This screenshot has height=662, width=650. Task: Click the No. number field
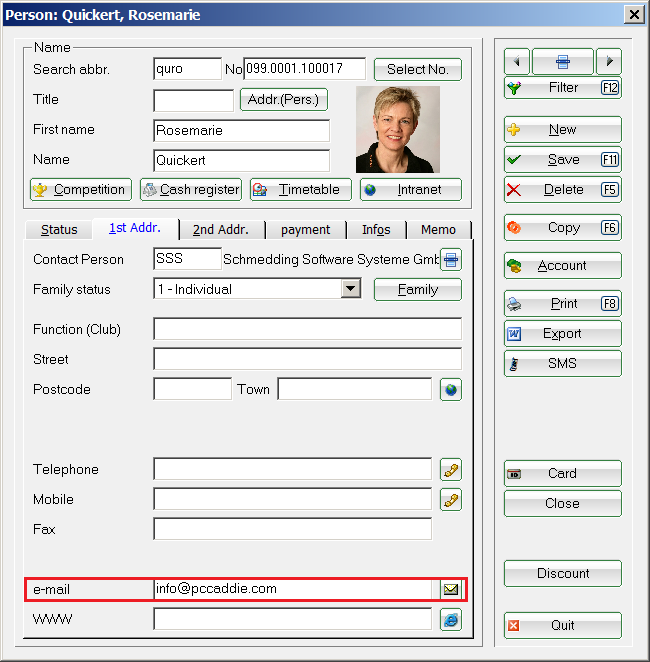coord(305,69)
